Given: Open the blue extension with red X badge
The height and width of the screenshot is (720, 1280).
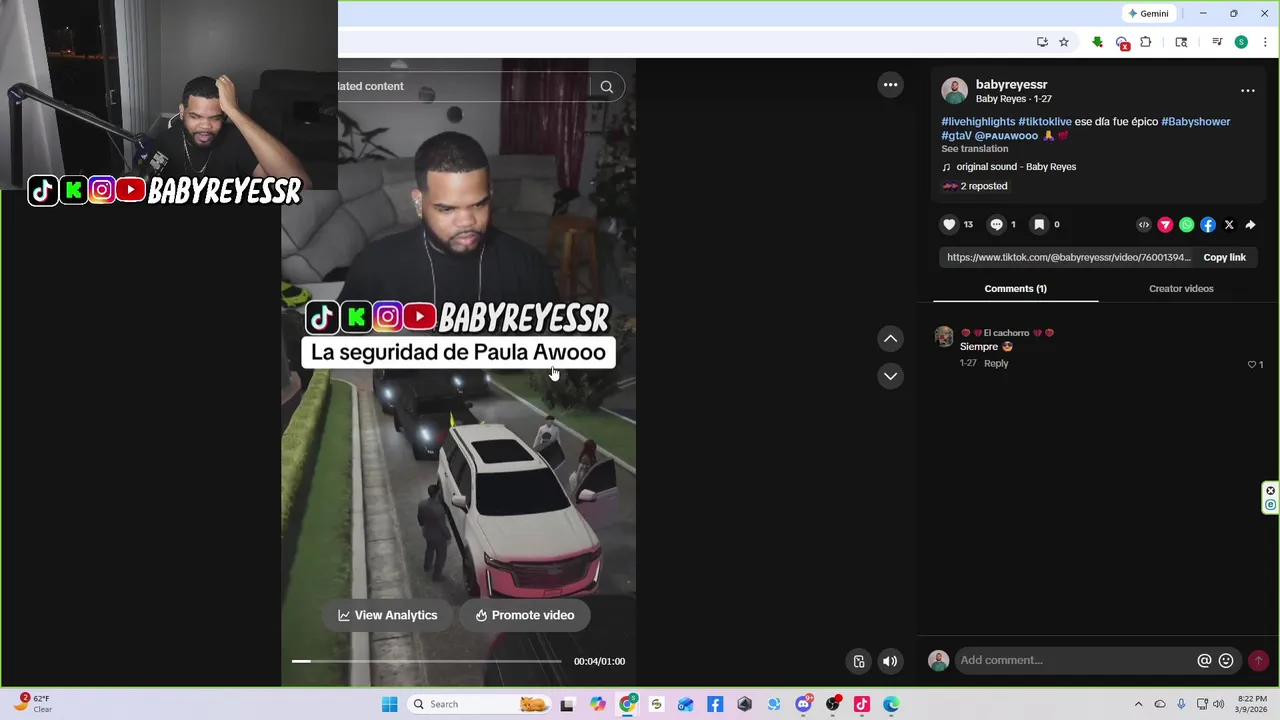Looking at the screenshot, I should pyautogui.click(x=1122, y=42).
